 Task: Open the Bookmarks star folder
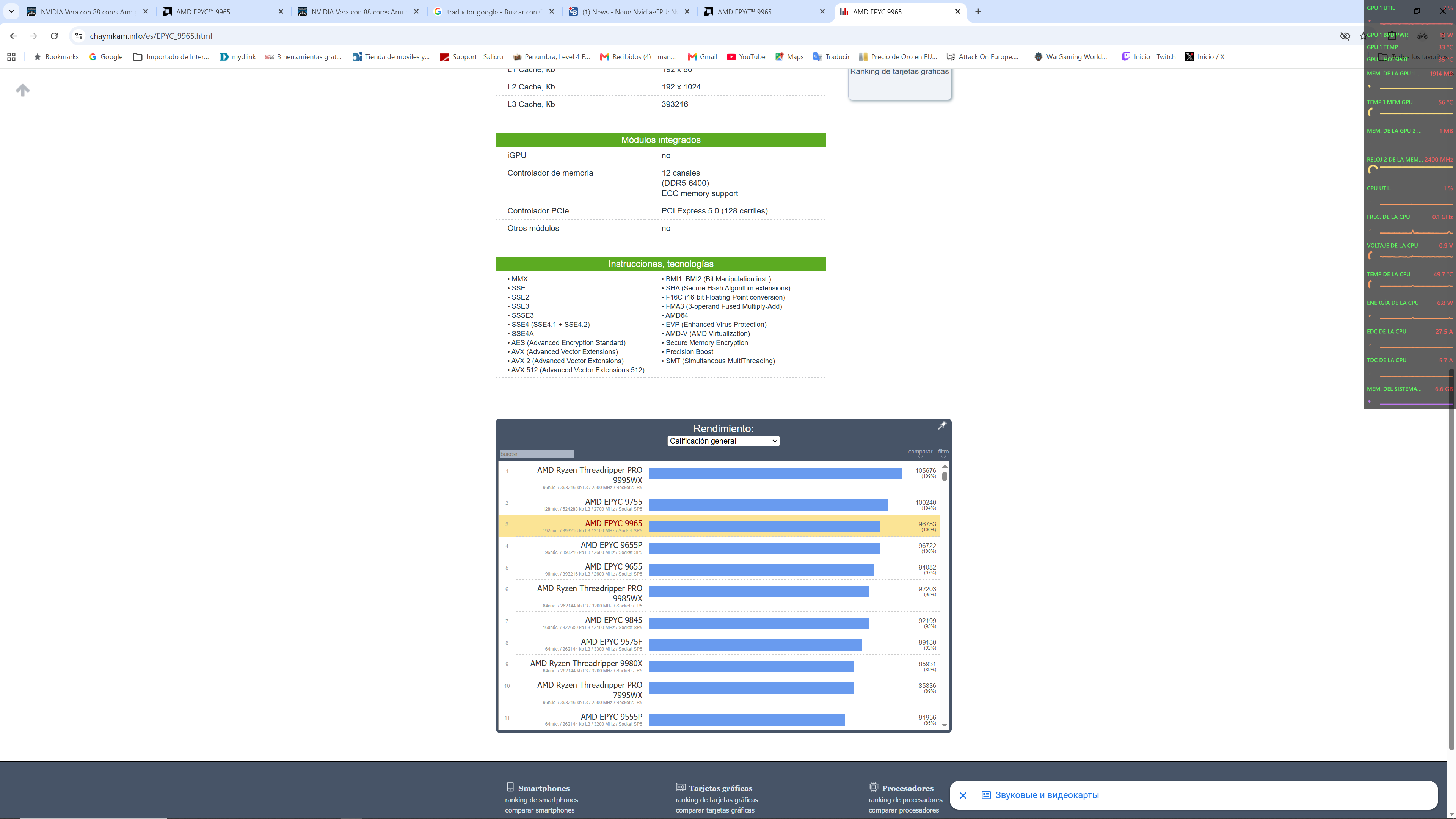(x=56, y=56)
